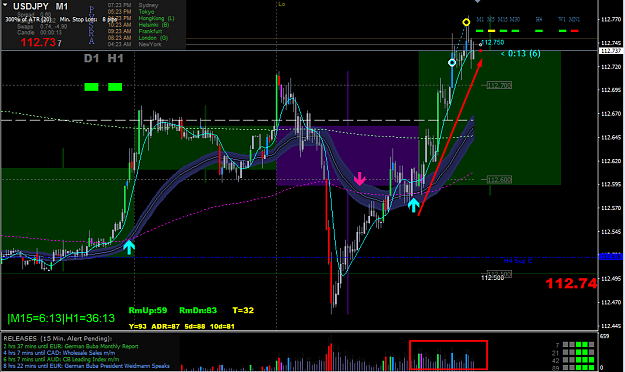Click the large red 112.74 price display
The height and width of the screenshot is (372, 625).
pos(571,283)
